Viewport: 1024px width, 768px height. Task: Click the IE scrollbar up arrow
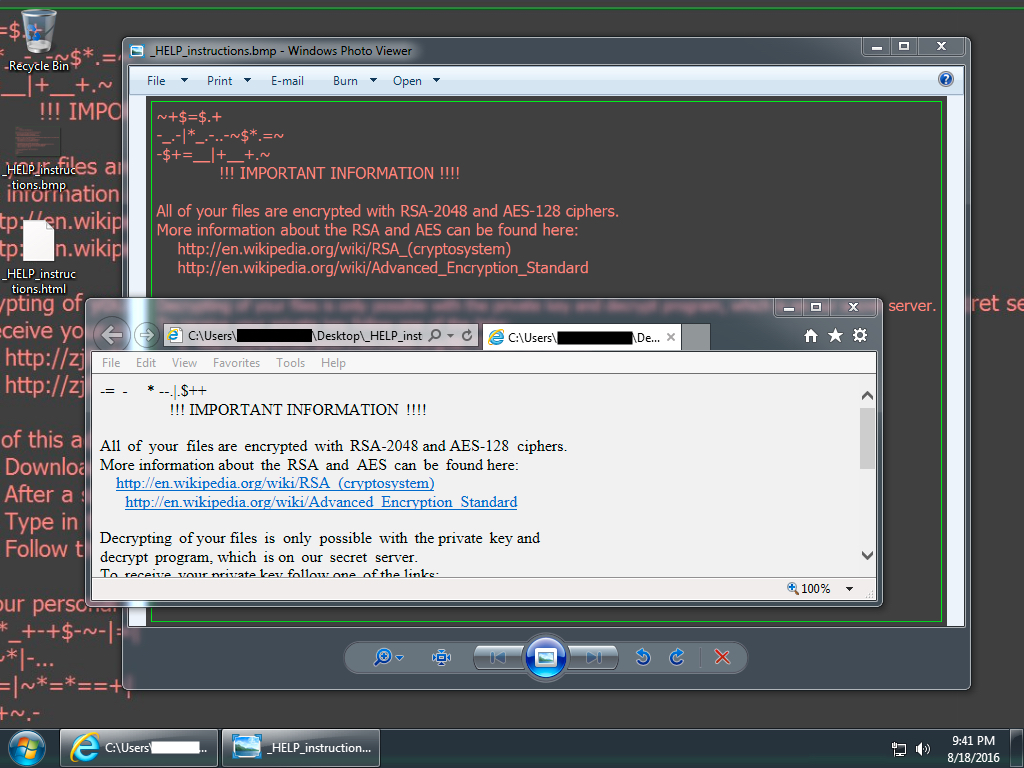tap(867, 396)
